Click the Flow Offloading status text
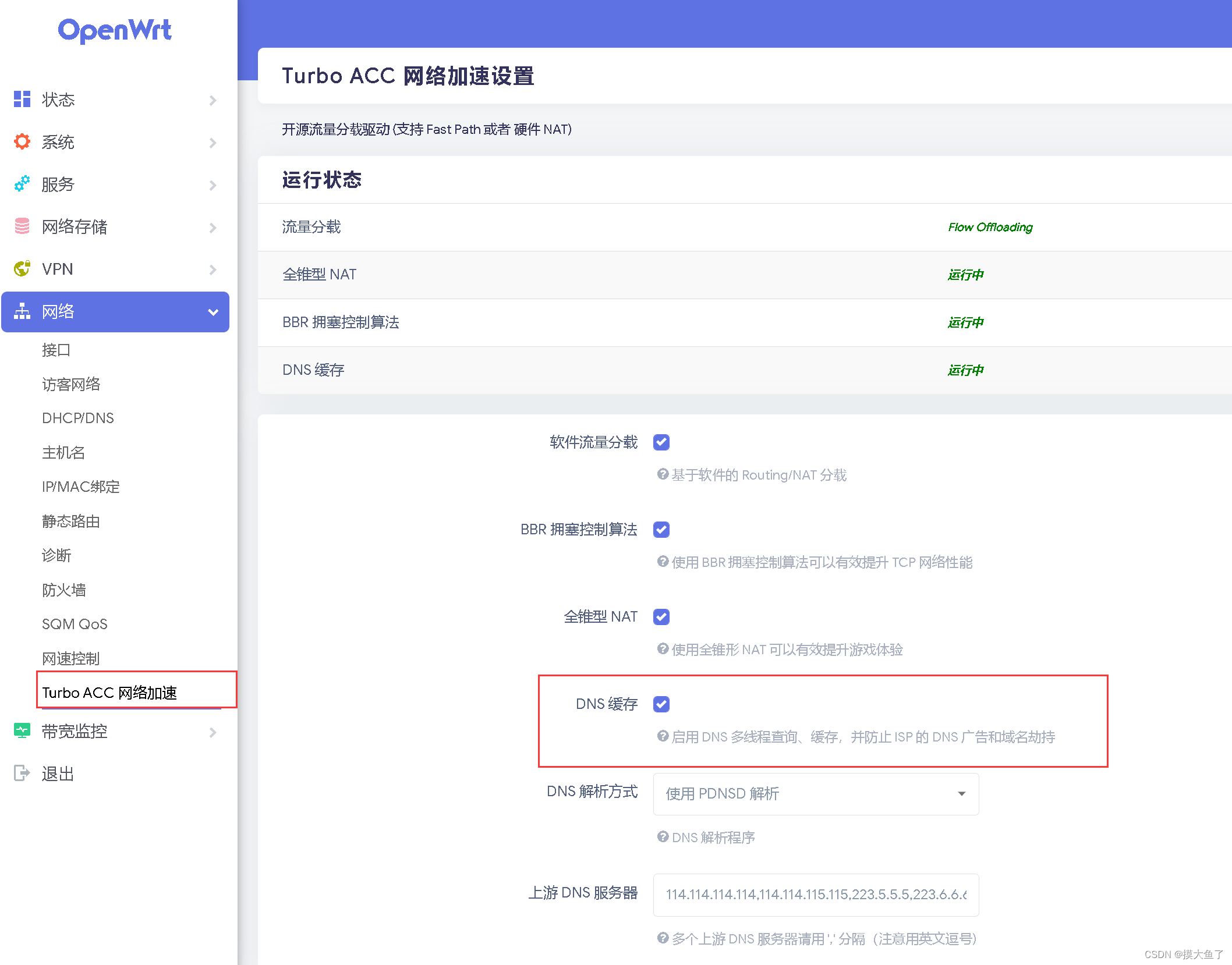 point(990,227)
